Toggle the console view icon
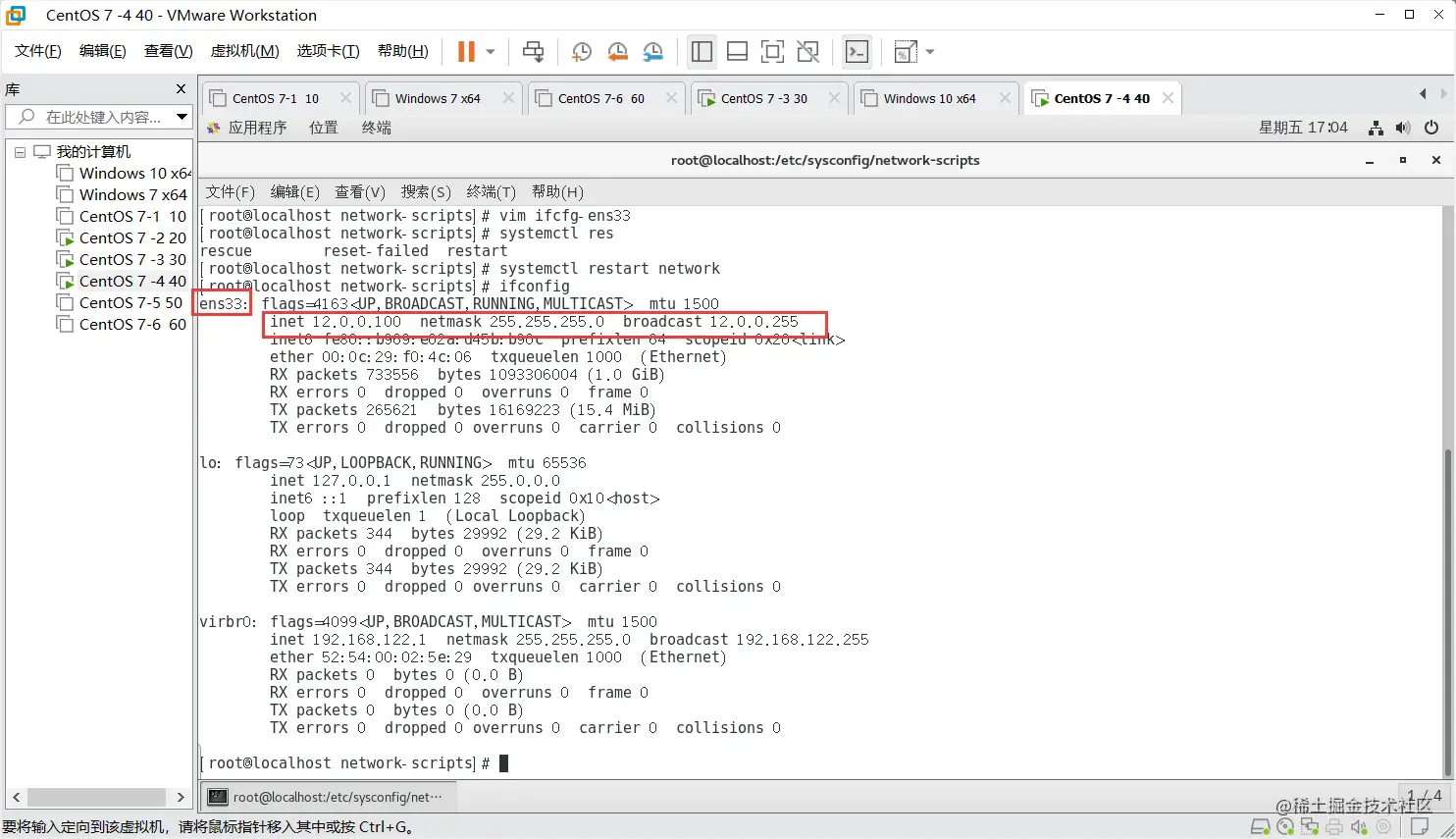This screenshot has width=1456, height=839. pos(857,51)
